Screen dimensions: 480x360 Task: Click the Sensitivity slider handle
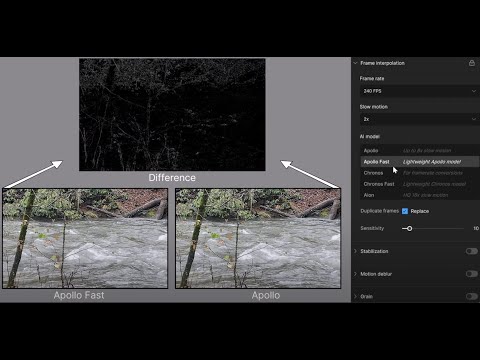pos(409,228)
